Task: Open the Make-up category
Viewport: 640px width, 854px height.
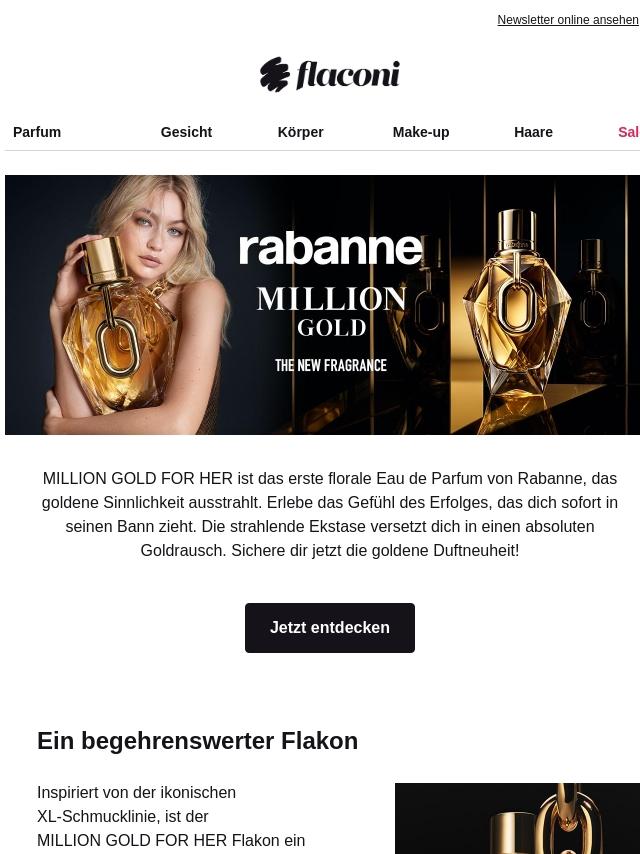Action: tap(421, 132)
